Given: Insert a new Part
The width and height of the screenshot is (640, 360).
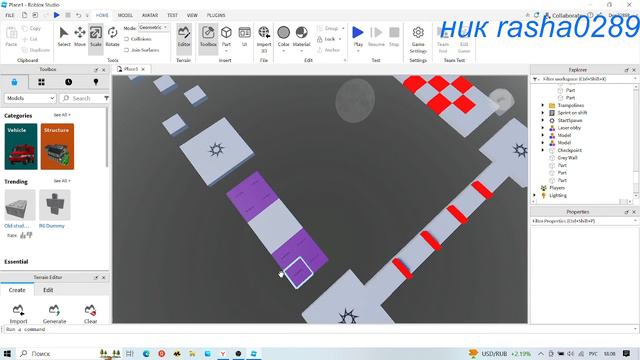Looking at the screenshot, I should [226, 33].
